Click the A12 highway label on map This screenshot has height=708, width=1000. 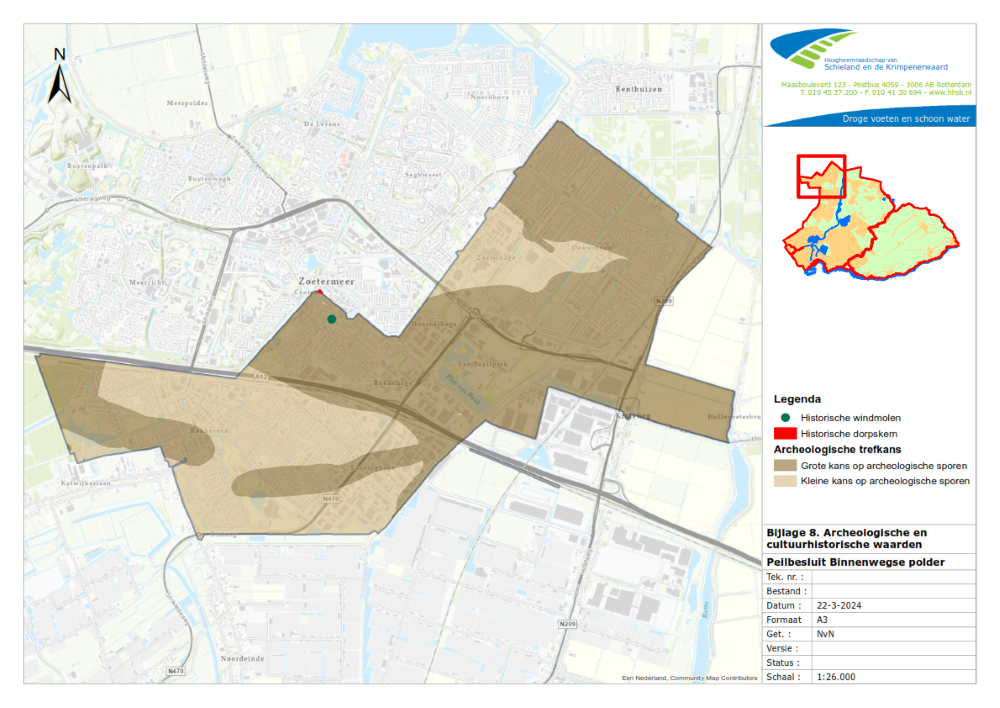click(261, 376)
